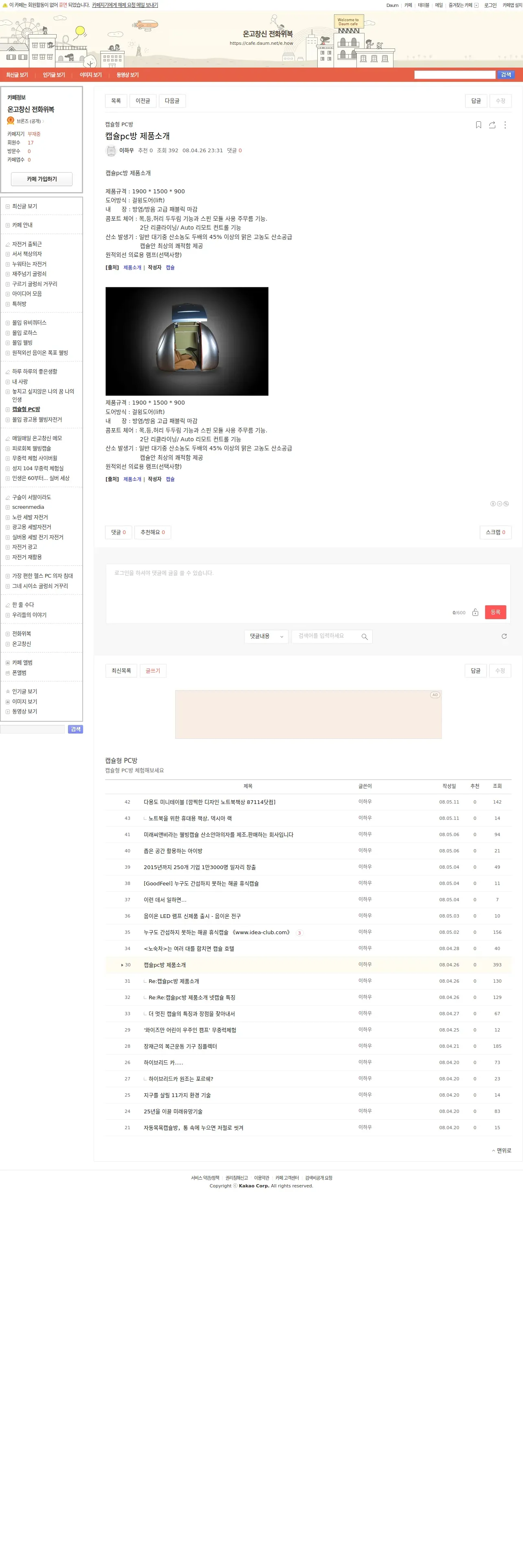The height and width of the screenshot is (1568, 523).
Task: Click the 맨위로 back-to-top link
Action: click(502, 1150)
